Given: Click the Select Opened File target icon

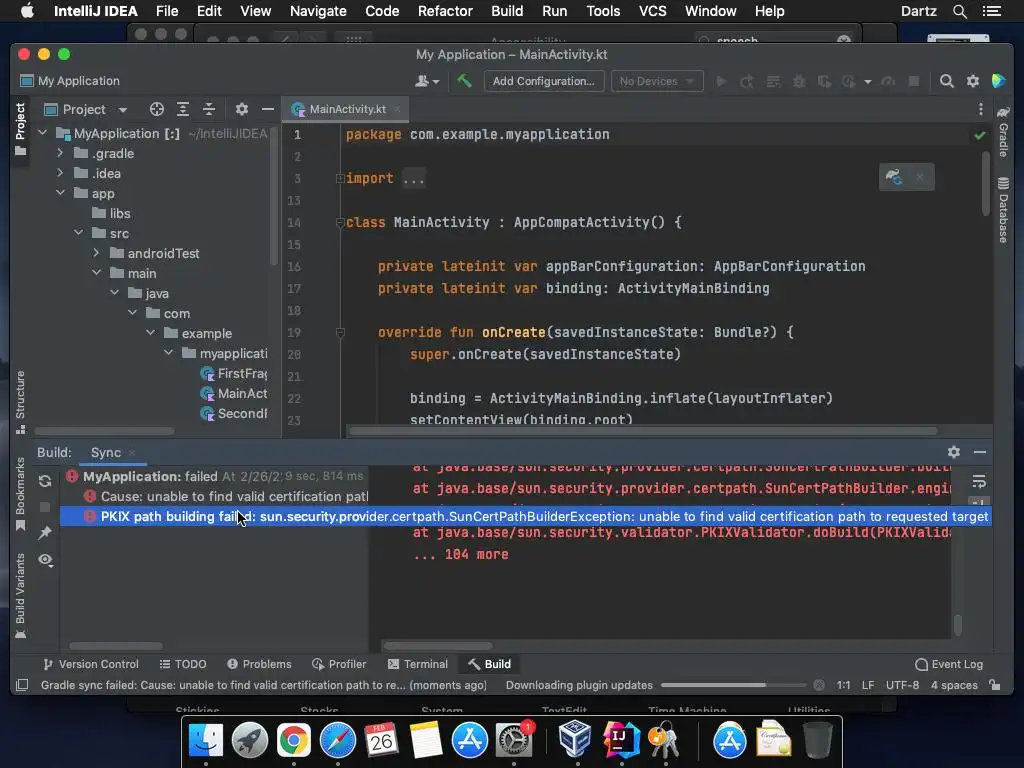Looking at the screenshot, I should [x=157, y=109].
